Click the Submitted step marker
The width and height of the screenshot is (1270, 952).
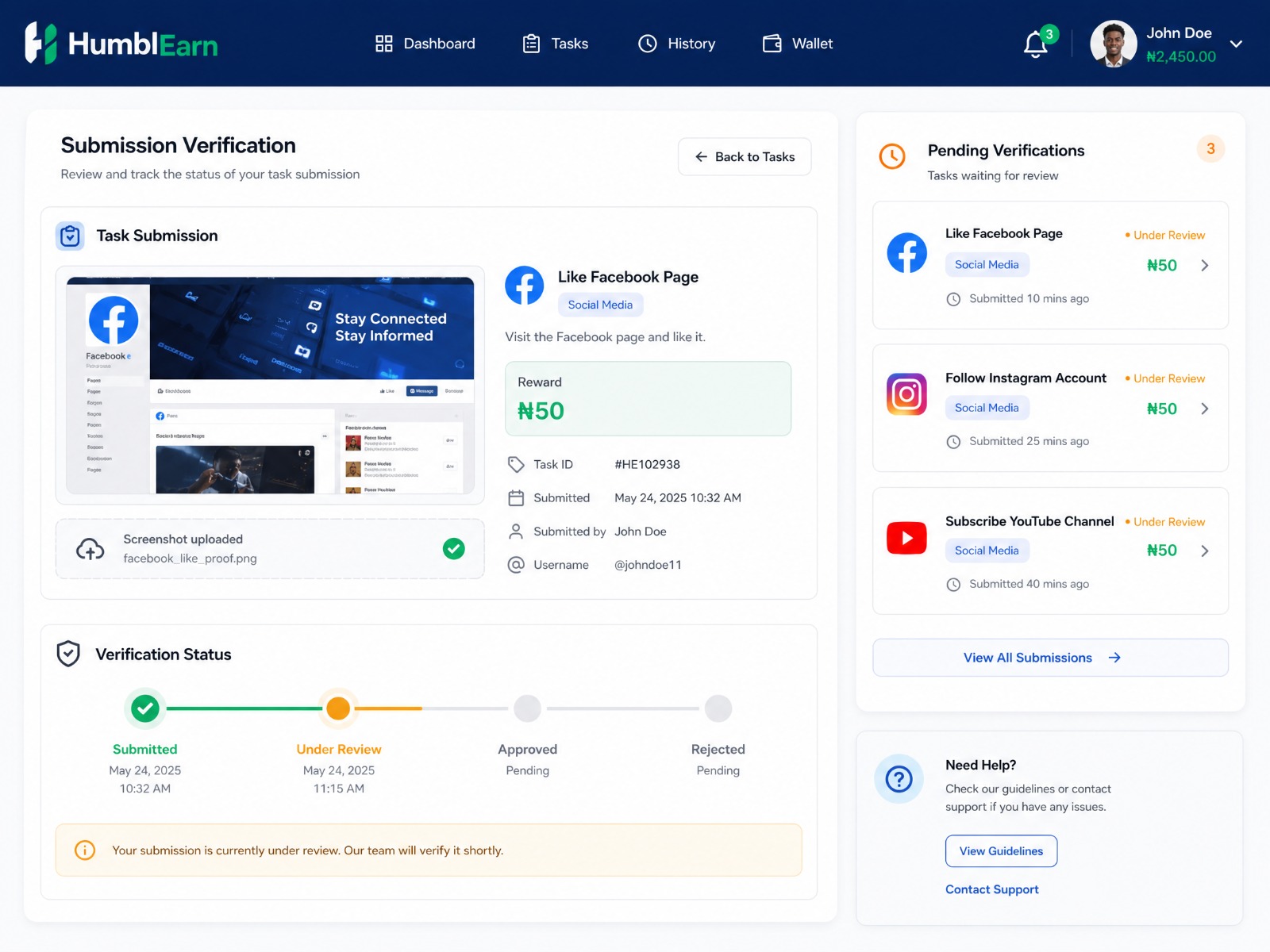pyautogui.click(x=145, y=708)
